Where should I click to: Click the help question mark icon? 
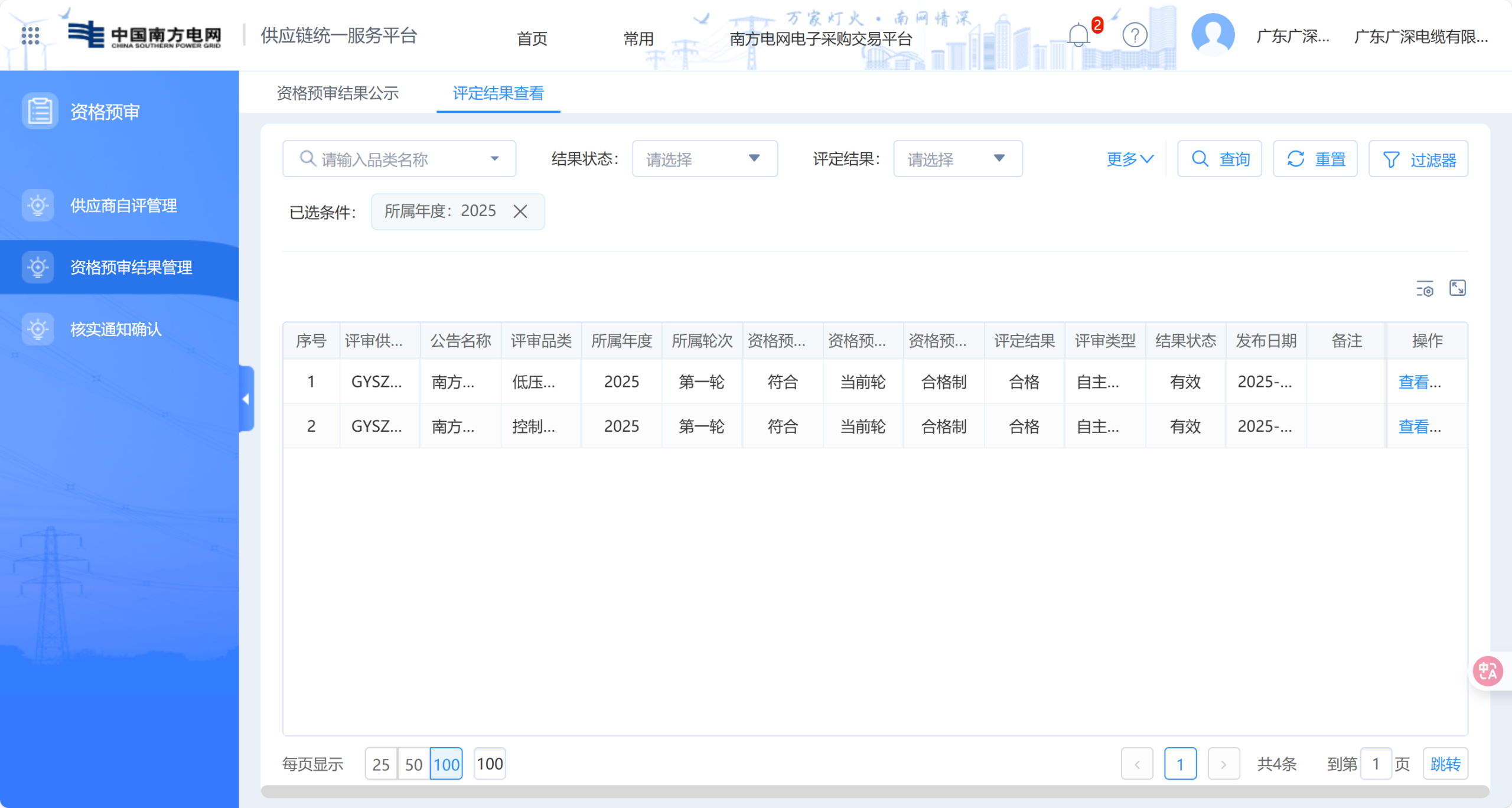1135,35
